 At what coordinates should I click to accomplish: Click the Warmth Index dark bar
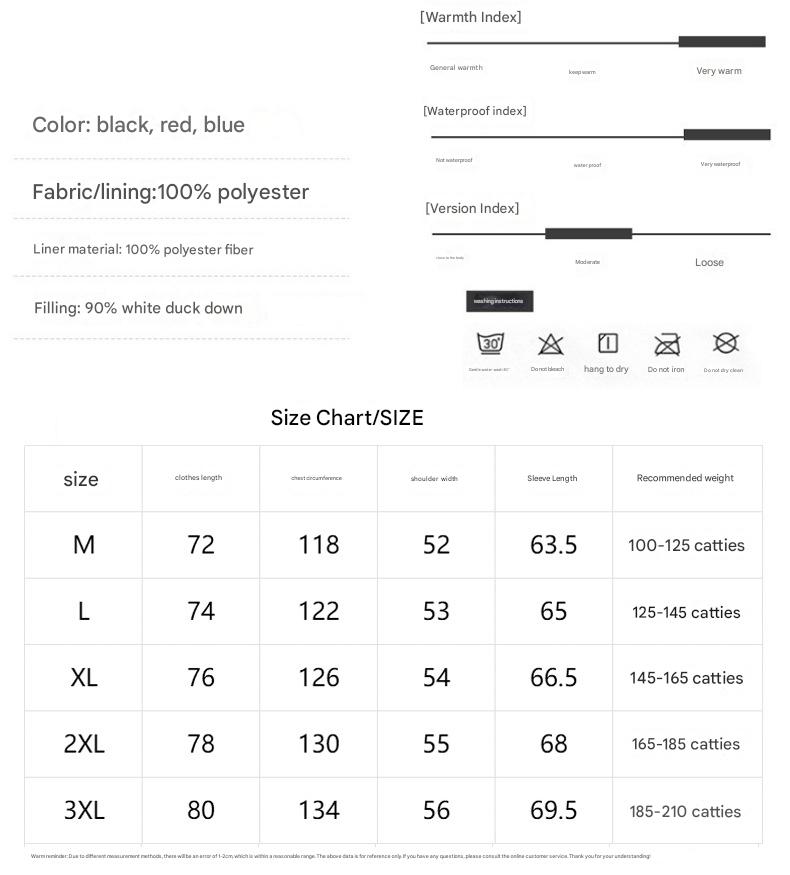click(x=721, y=42)
